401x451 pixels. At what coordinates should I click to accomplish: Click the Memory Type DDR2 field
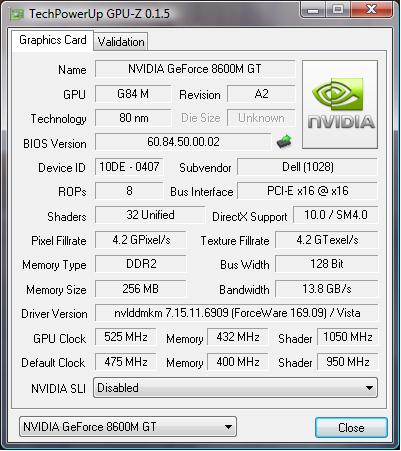click(x=141, y=264)
